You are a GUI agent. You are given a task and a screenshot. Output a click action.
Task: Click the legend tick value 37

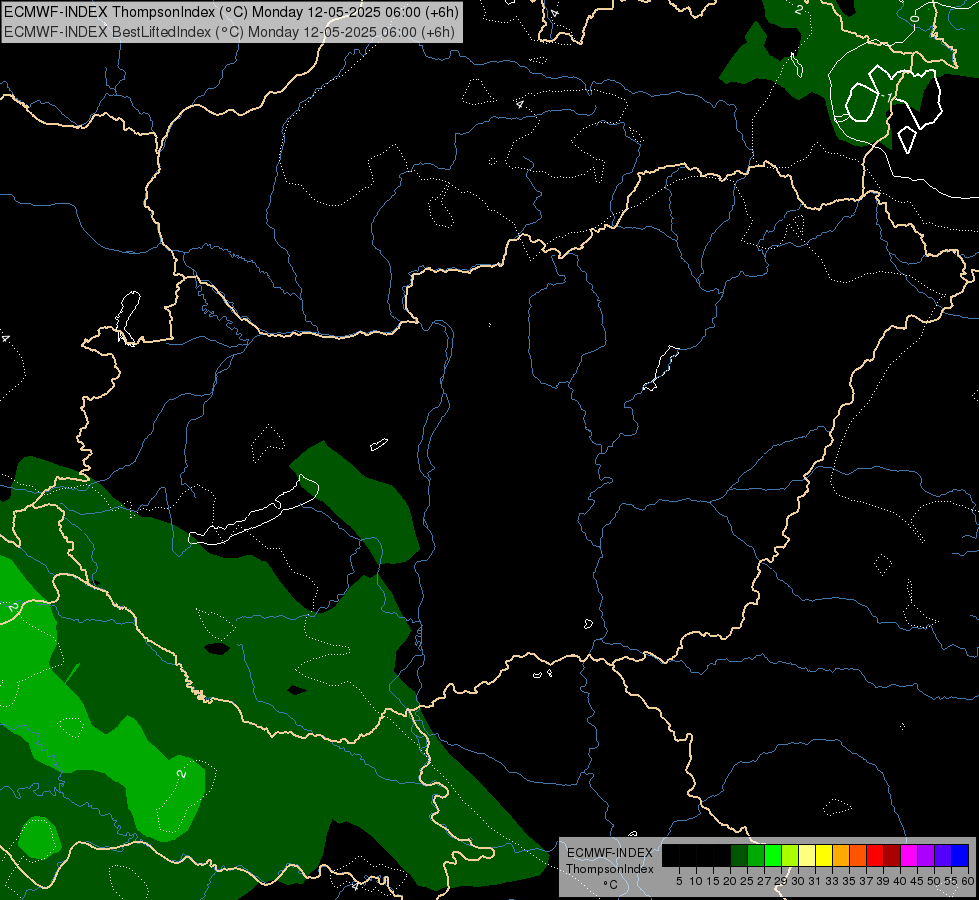coord(866,881)
